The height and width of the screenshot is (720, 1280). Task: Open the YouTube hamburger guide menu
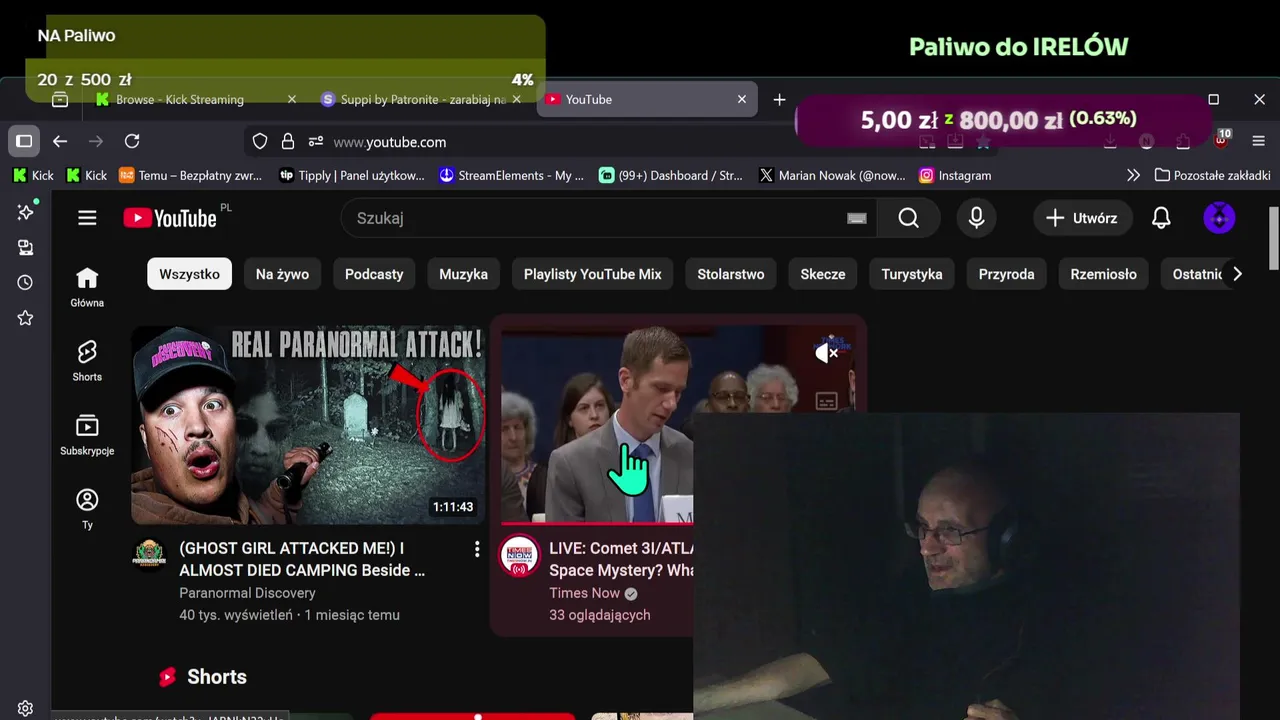(x=87, y=218)
